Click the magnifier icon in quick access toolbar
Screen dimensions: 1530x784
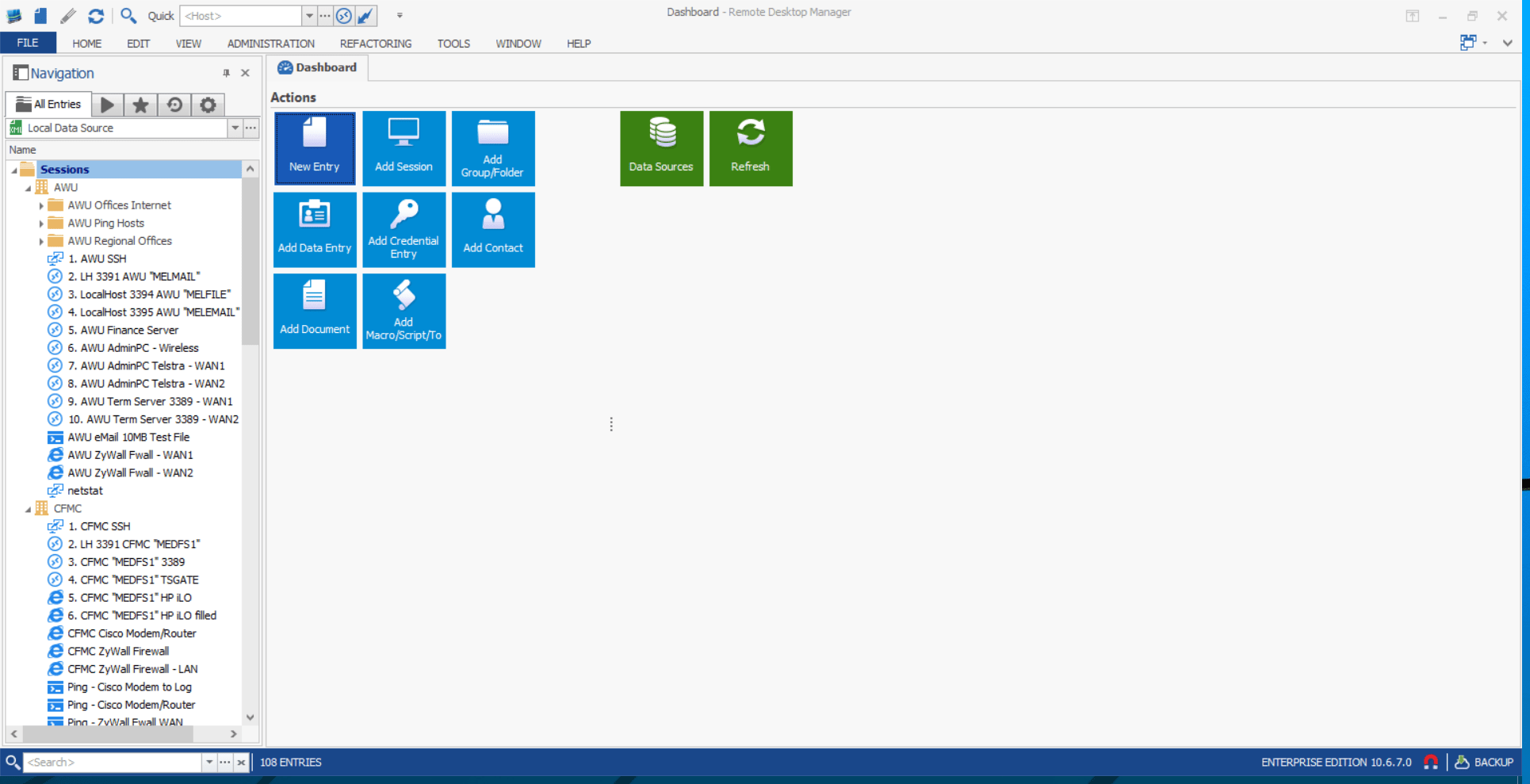(128, 16)
